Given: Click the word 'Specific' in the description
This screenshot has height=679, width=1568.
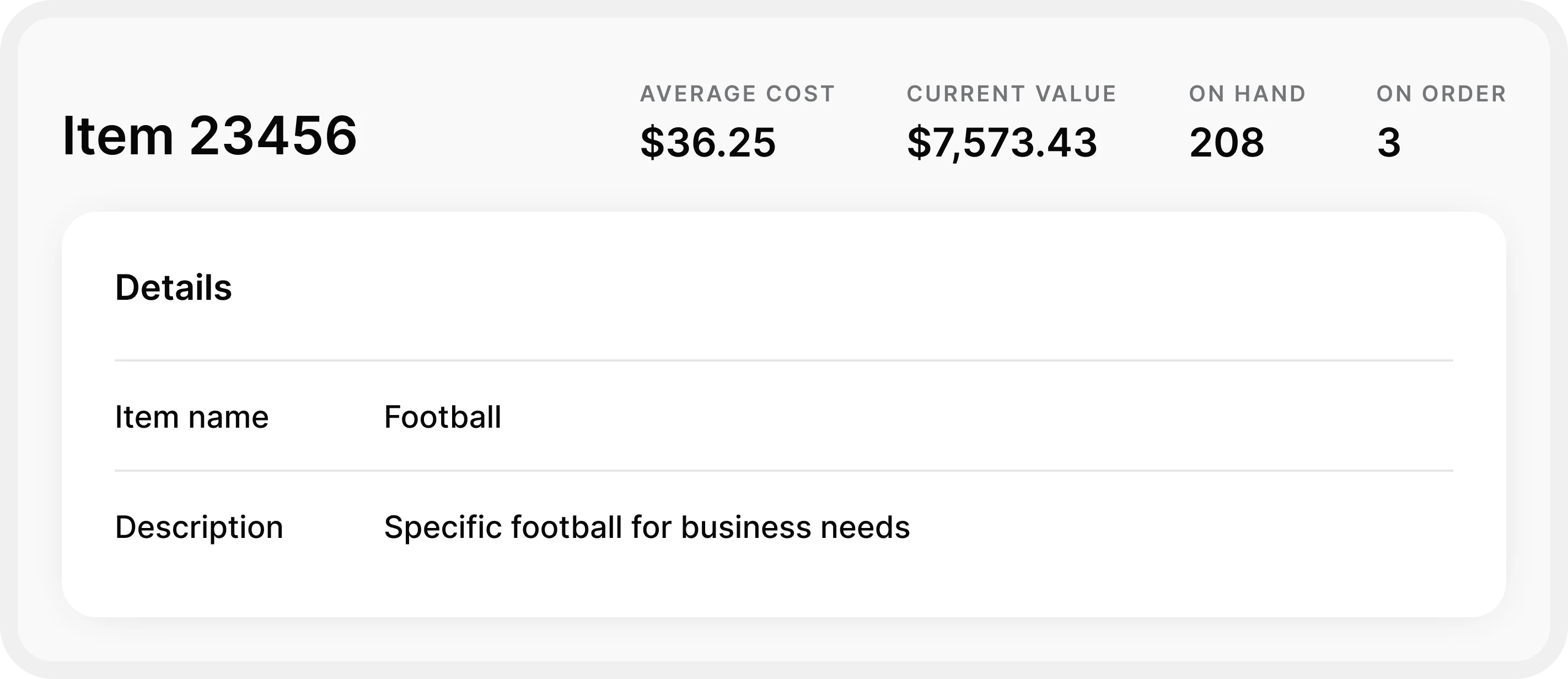Looking at the screenshot, I should click(443, 527).
